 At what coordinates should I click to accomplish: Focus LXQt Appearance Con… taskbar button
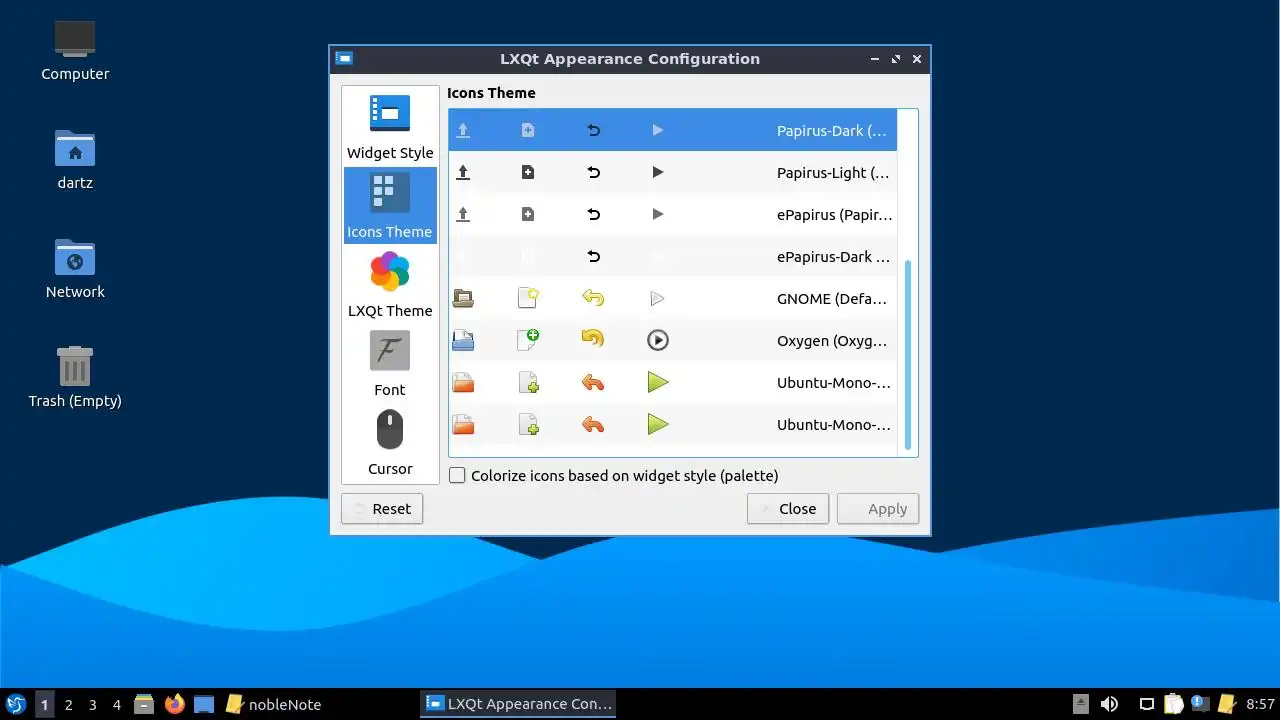518,704
